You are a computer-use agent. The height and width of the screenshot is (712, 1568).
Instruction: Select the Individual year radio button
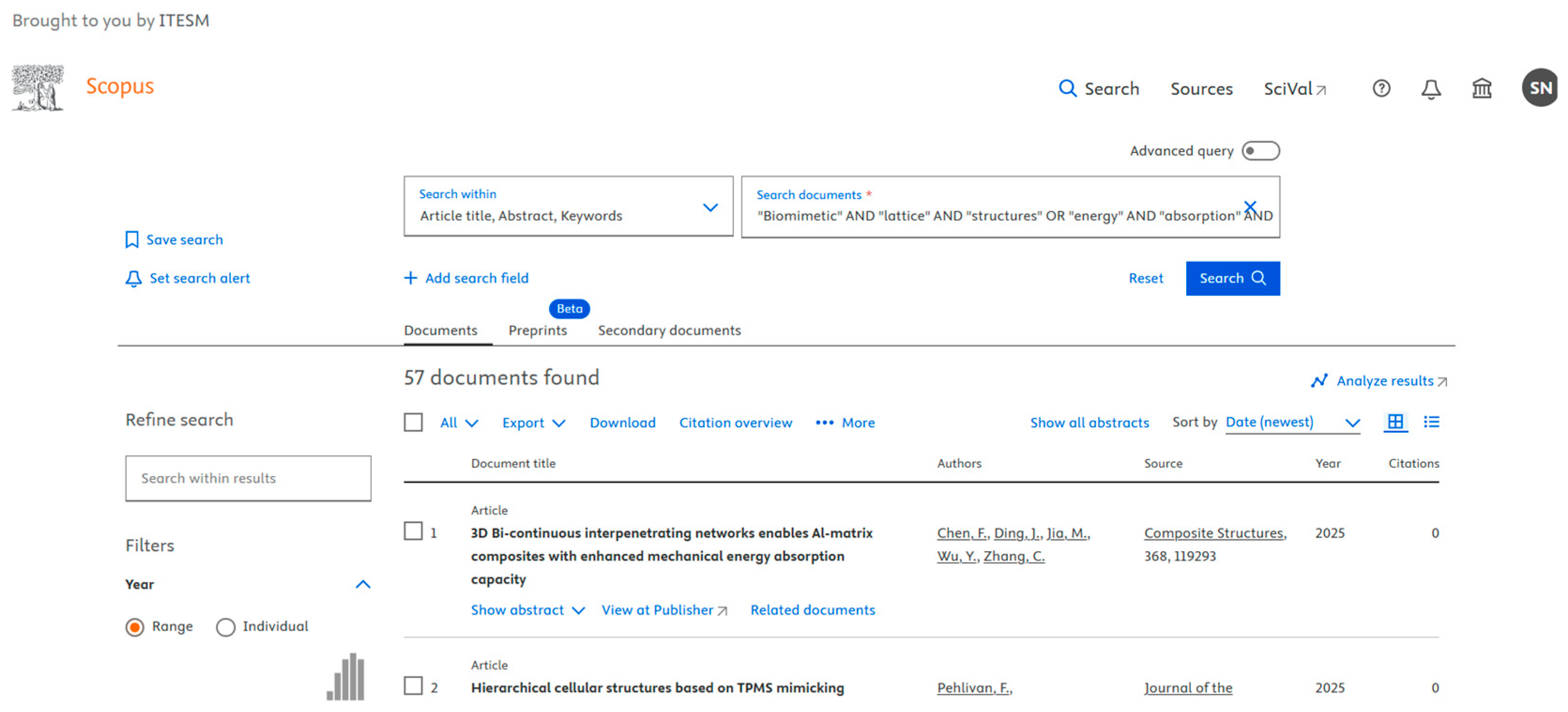point(225,627)
